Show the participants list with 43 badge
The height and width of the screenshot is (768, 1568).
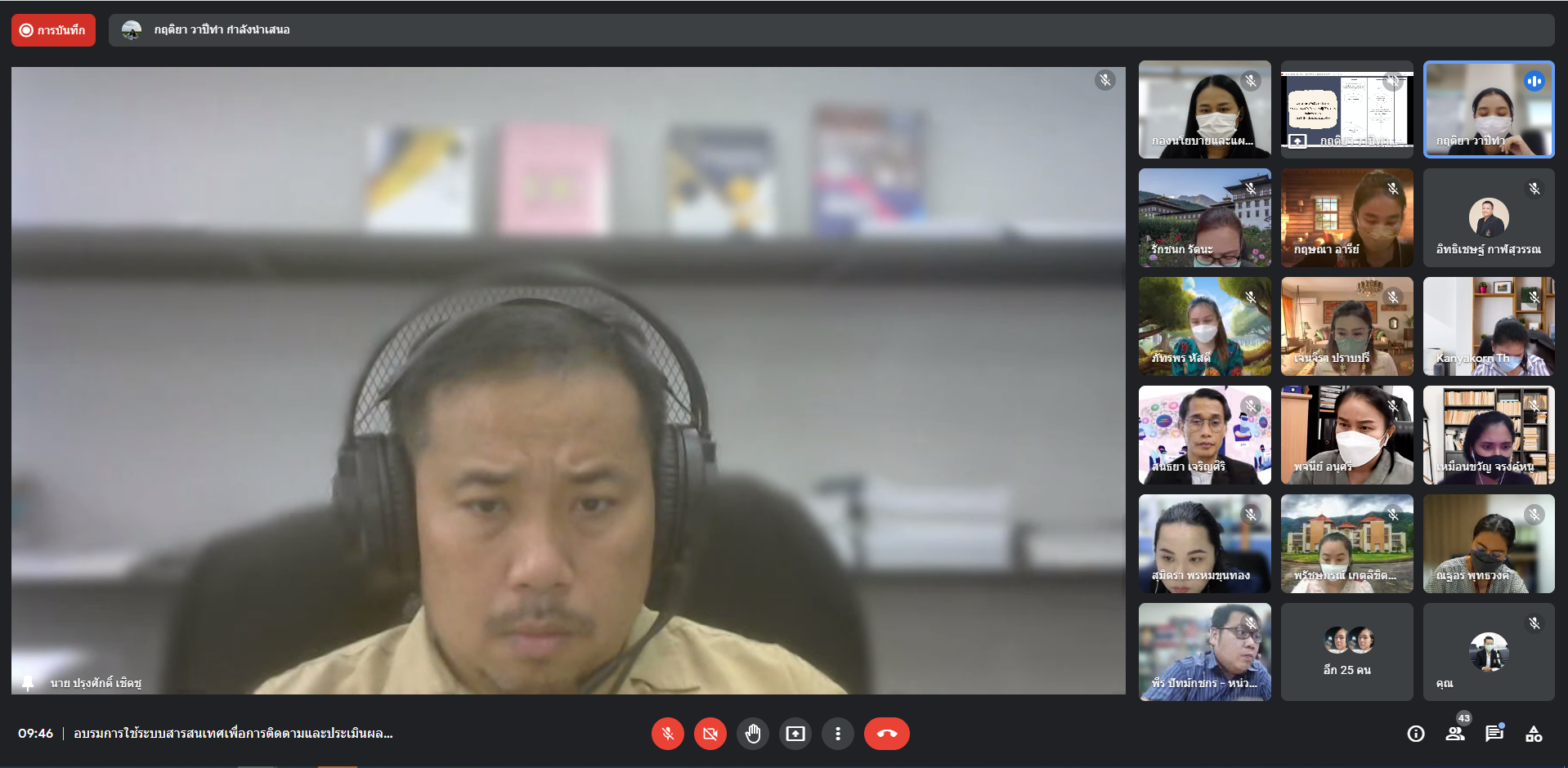pos(1455,733)
